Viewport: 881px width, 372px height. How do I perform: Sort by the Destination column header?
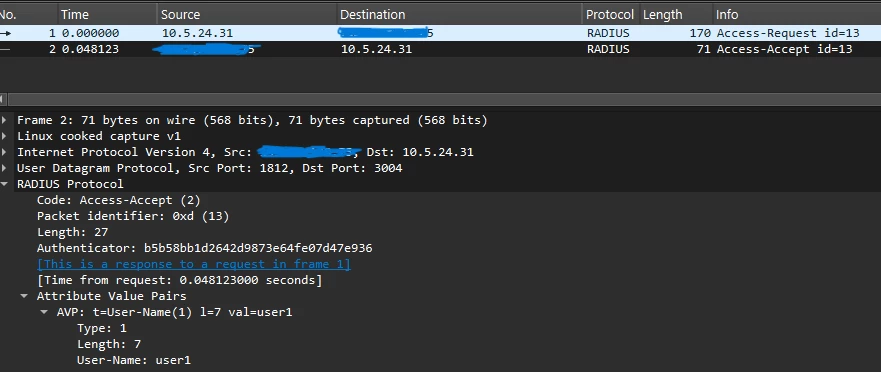(x=459, y=15)
